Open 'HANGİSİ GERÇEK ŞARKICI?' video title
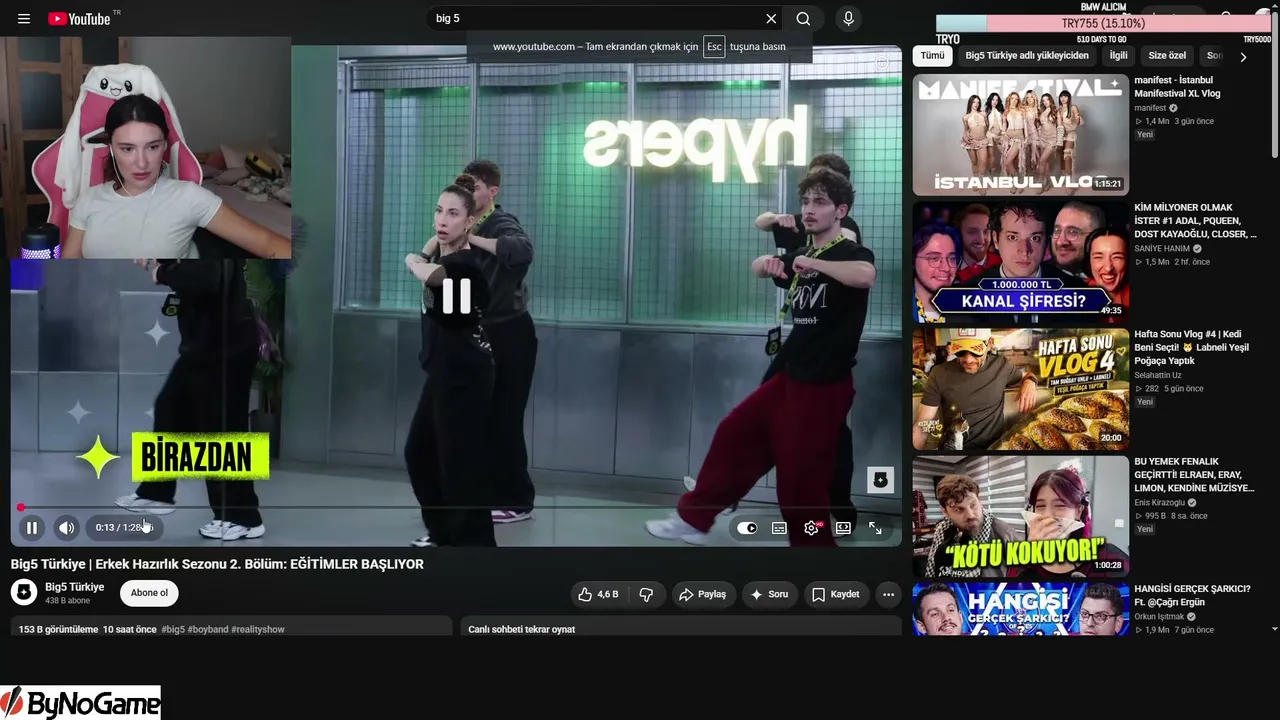The width and height of the screenshot is (1280, 720). [1192, 595]
